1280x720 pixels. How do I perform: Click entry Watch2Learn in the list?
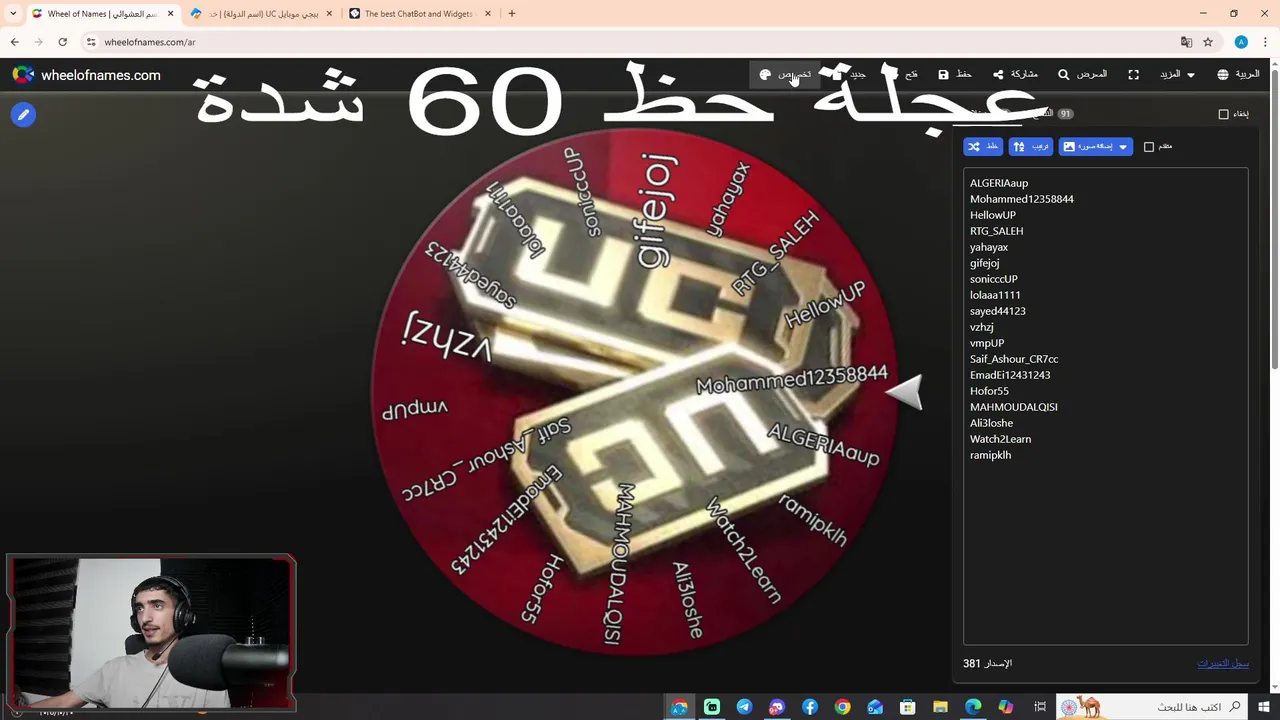pos(1000,439)
